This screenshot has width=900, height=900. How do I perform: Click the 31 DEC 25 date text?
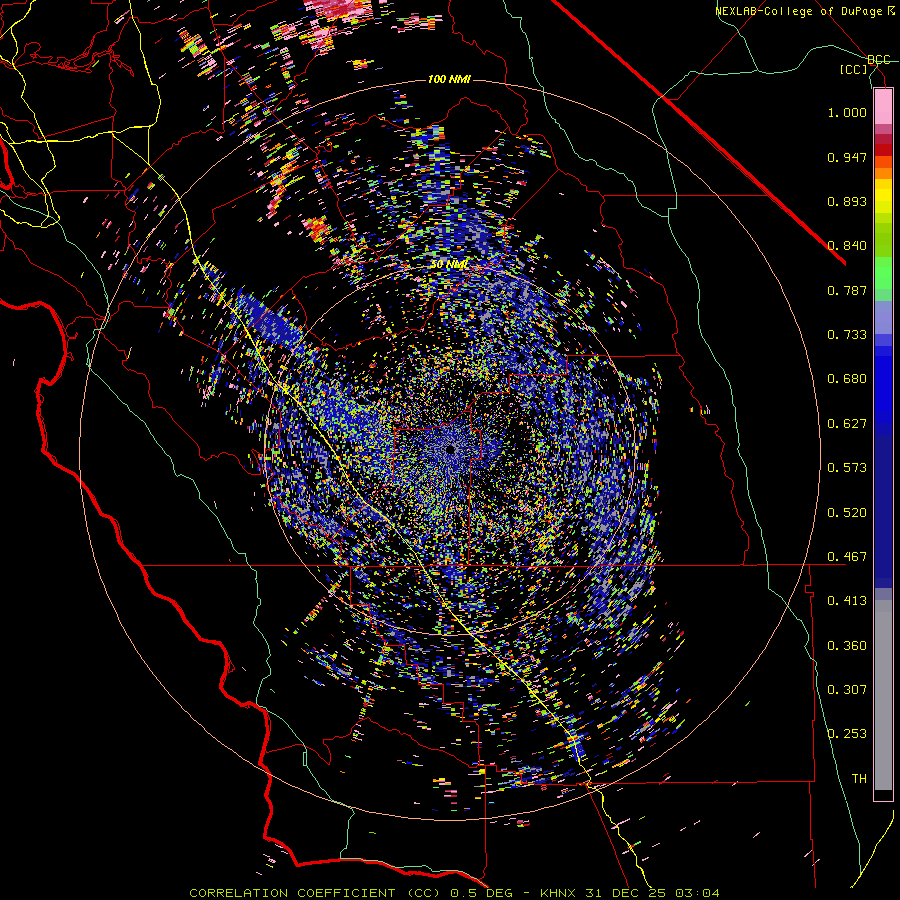tap(626, 893)
